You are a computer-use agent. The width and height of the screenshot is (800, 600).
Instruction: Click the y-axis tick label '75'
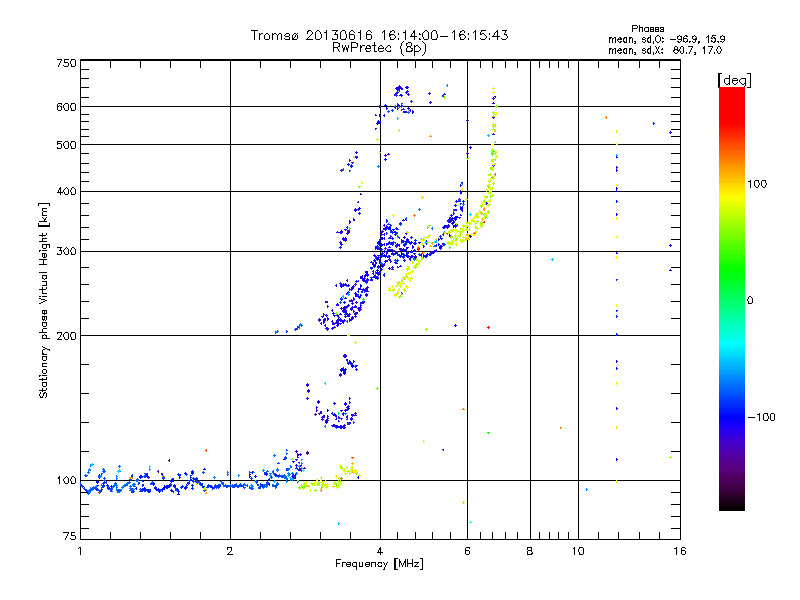point(70,536)
